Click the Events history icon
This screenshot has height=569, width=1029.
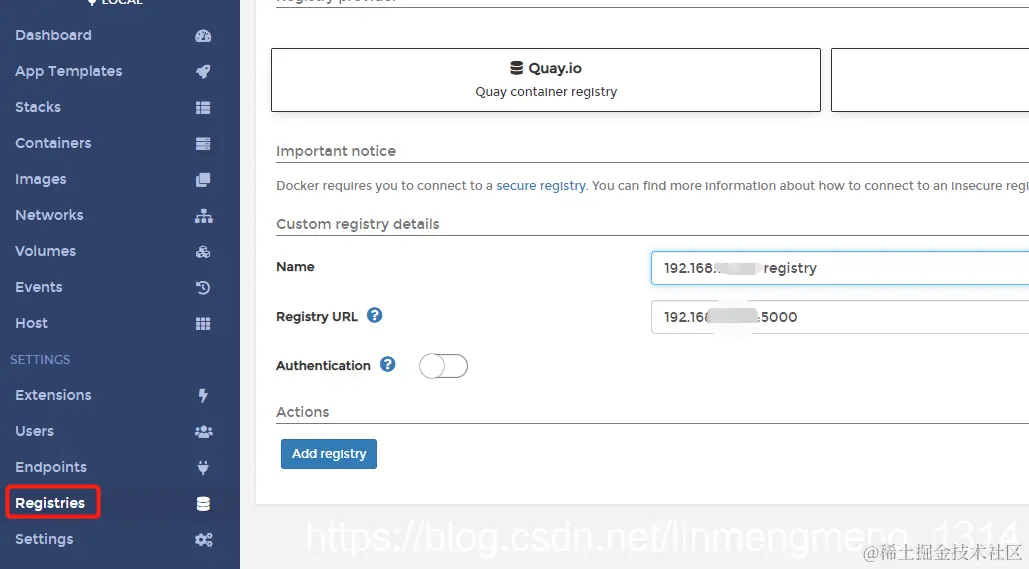pyautogui.click(x=203, y=287)
